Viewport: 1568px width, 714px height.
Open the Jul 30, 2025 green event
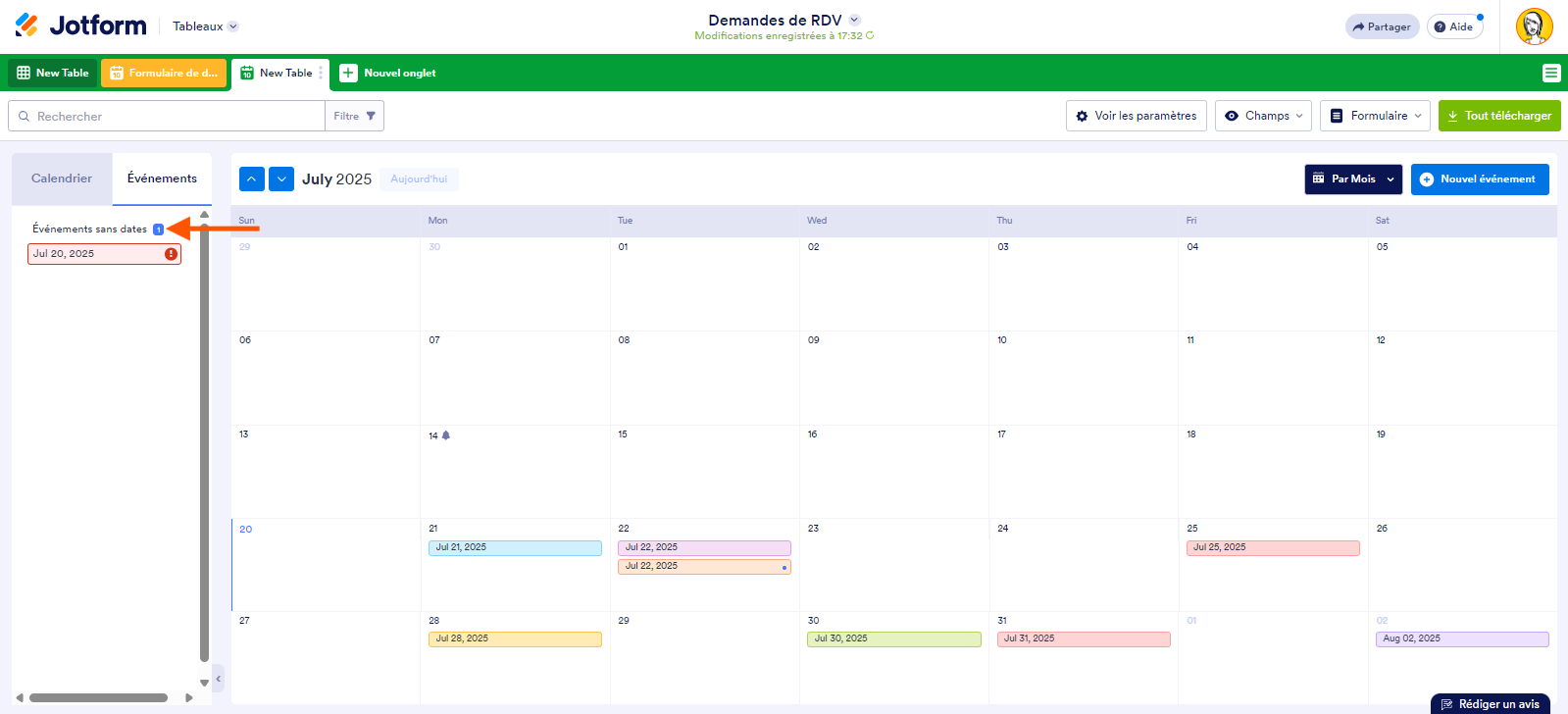[x=893, y=638]
